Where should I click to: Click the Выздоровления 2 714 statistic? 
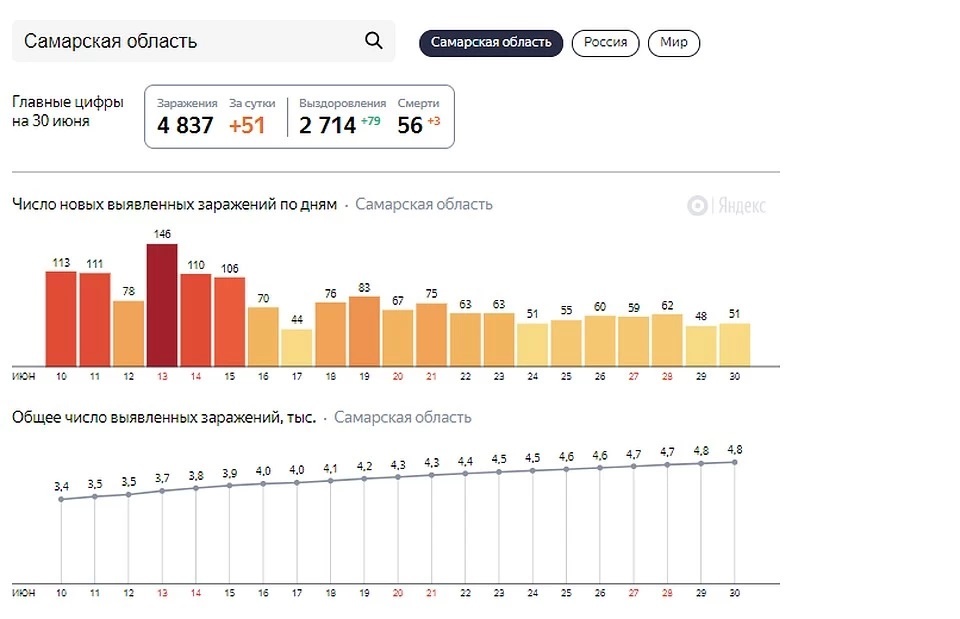[x=342, y=117]
